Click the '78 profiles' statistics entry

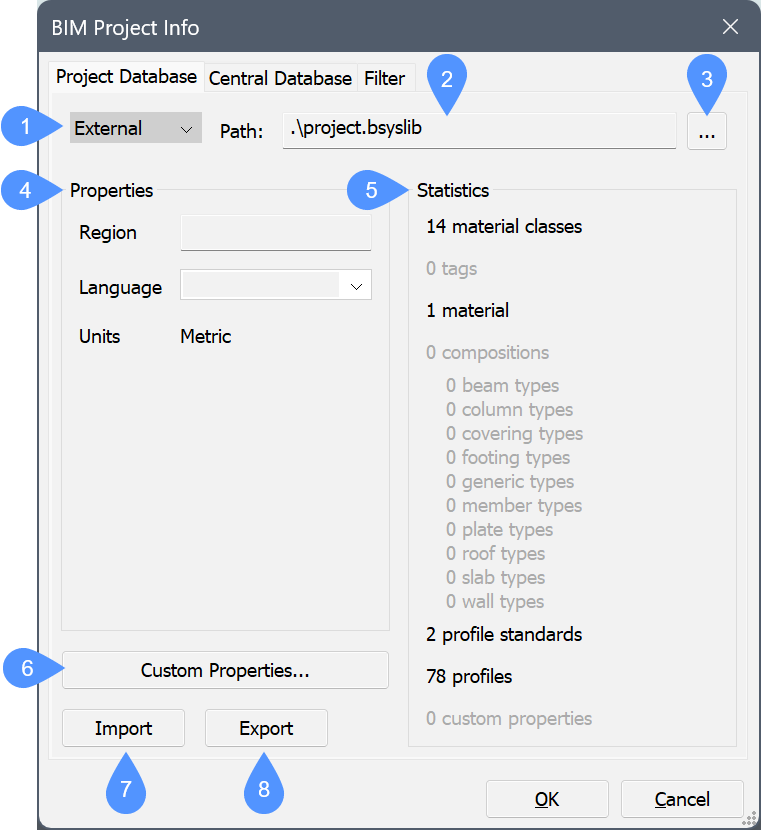pos(469,677)
